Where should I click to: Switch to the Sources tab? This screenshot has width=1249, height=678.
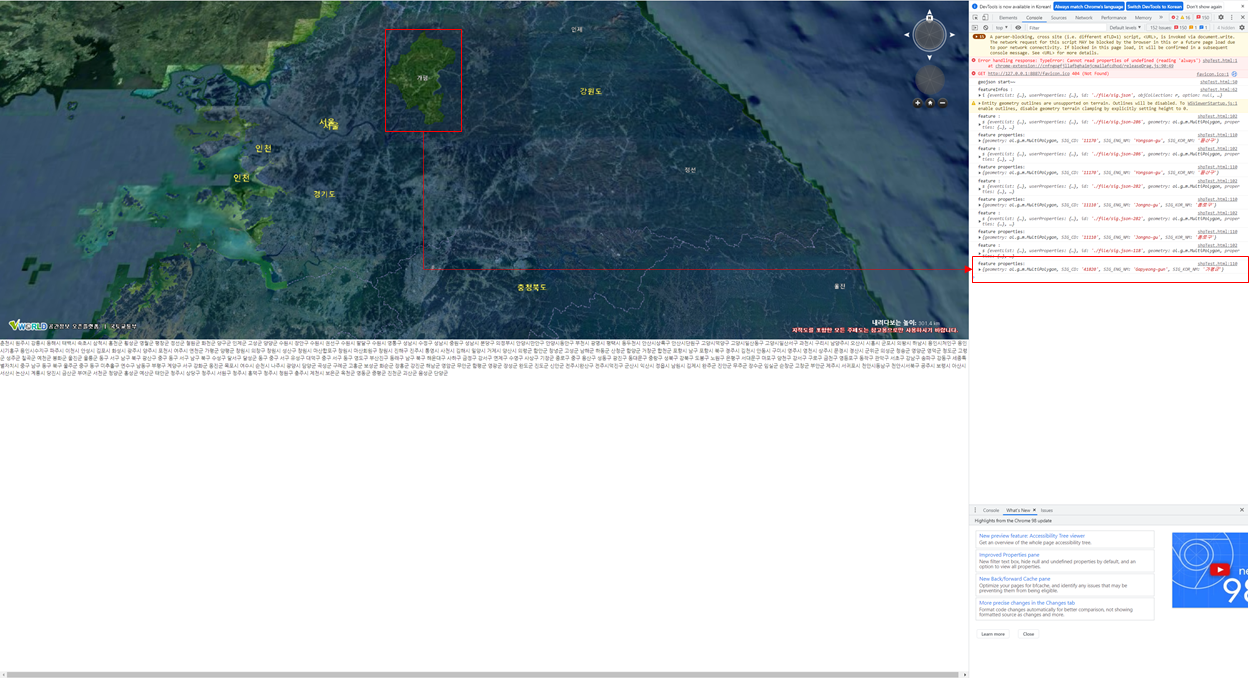coord(1059,17)
